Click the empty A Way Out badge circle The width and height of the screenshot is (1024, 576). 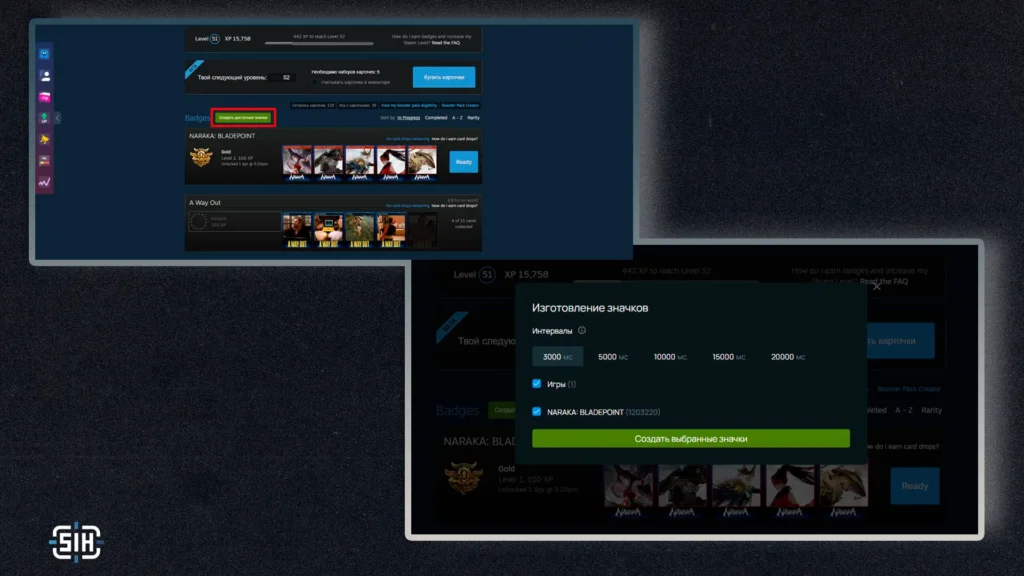pyautogui.click(x=199, y=222)
